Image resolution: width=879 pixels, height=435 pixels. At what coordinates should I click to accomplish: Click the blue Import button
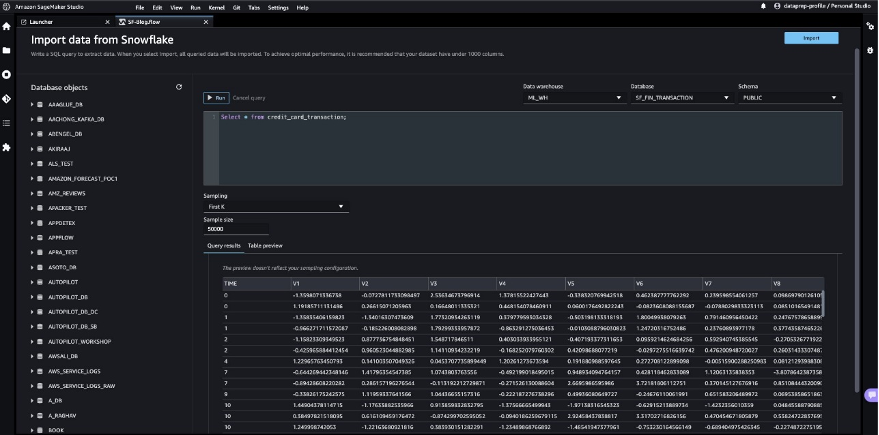[811, 38]
